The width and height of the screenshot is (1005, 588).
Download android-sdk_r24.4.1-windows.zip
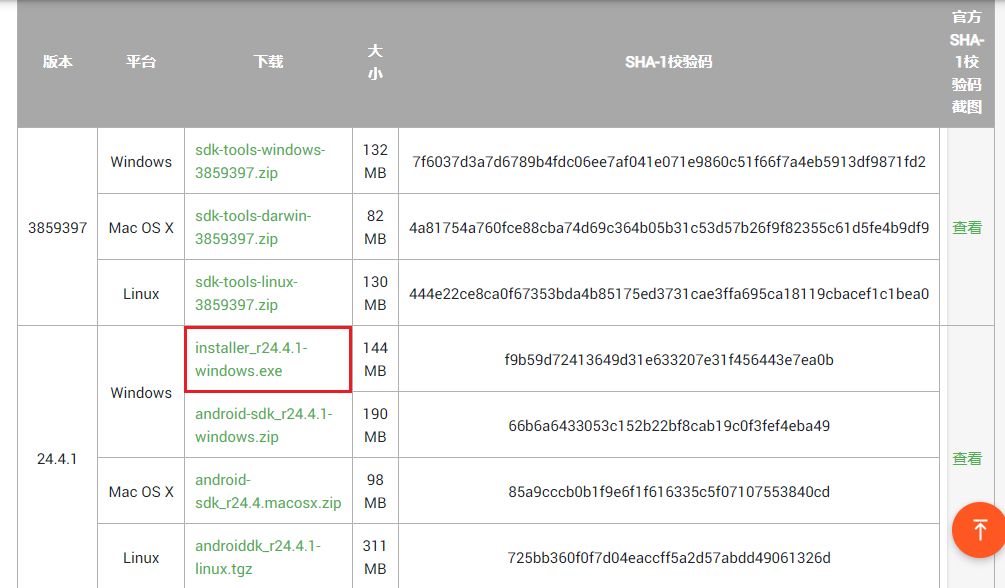tap(263, 425)
